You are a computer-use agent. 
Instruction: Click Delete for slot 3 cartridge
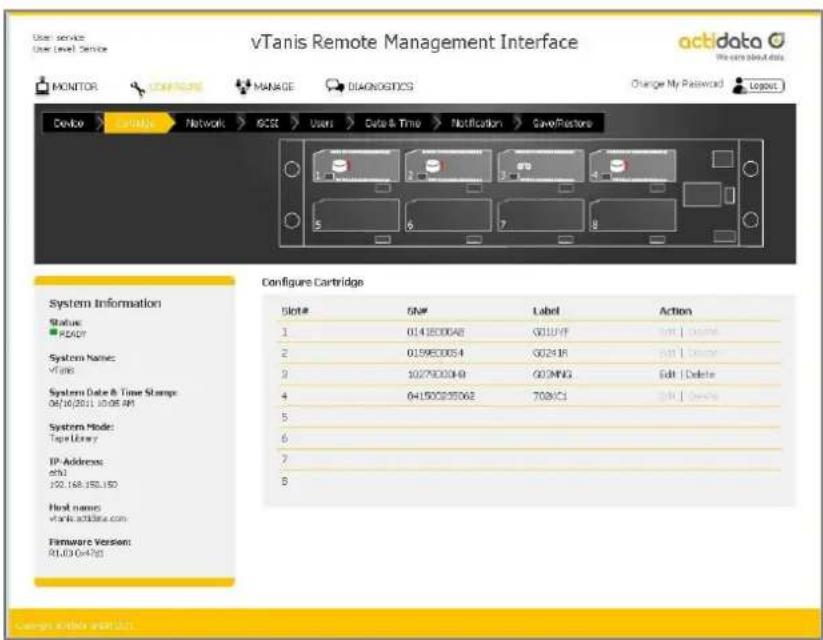coord(700,374)
